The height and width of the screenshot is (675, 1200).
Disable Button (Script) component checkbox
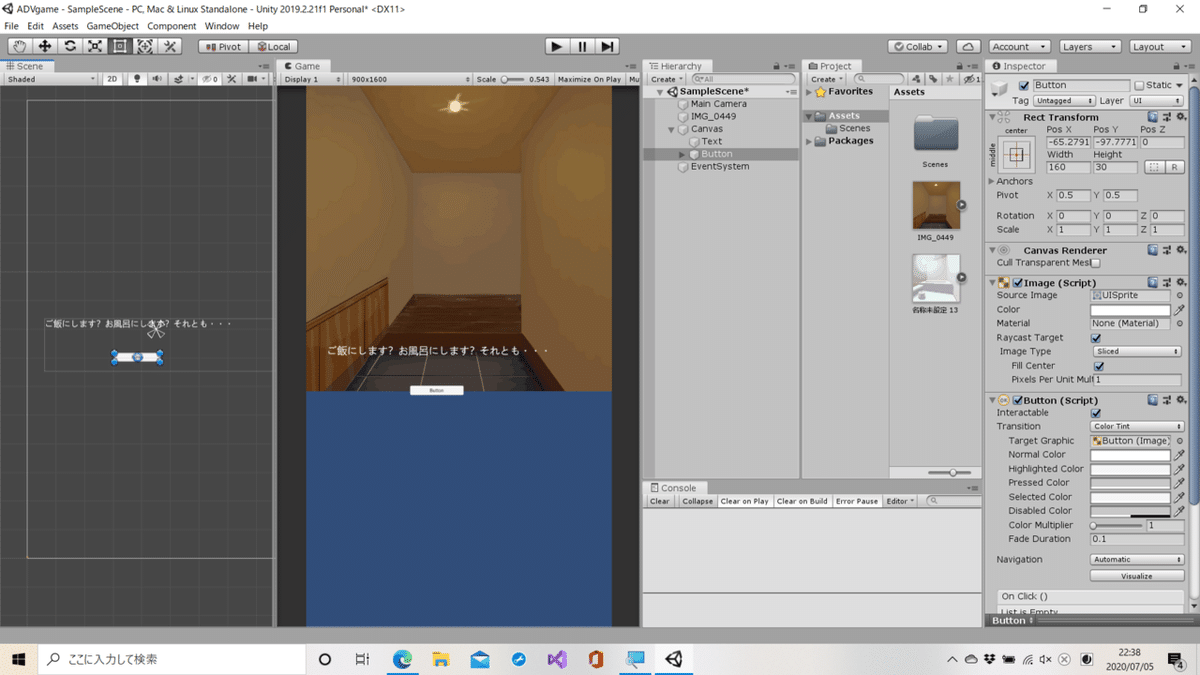point(1018,400)
